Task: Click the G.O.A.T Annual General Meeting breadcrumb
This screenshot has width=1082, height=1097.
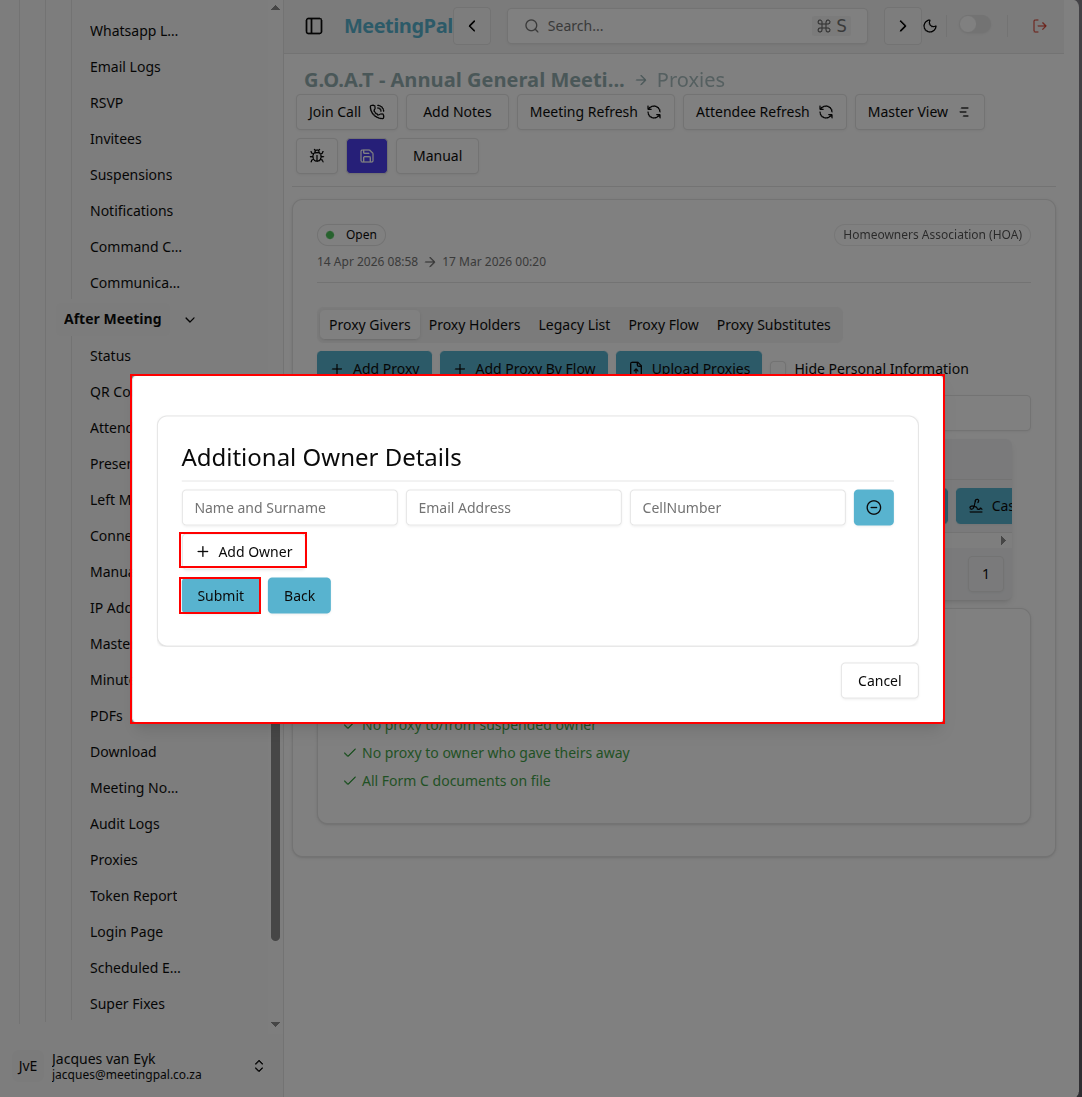Action: (464, 80)
